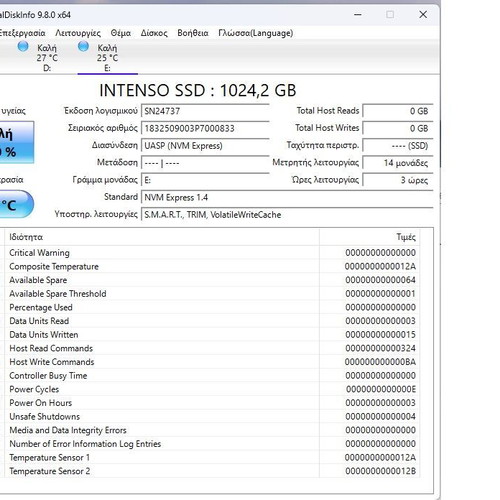Screen dimensions: 500x500
Task: Open the Επεξεργασία menu
Action: pos(22,33)
